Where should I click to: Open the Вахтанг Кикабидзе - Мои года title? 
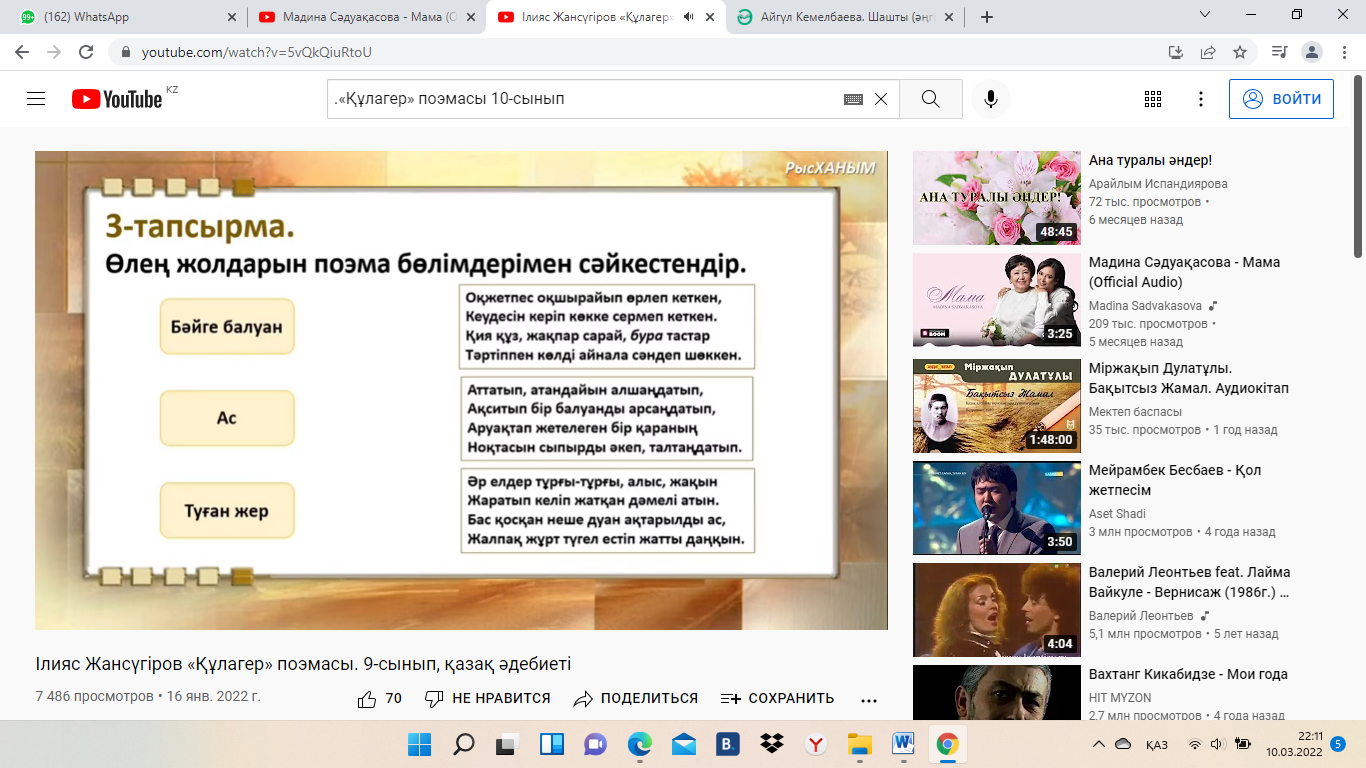pos(1188,674)
